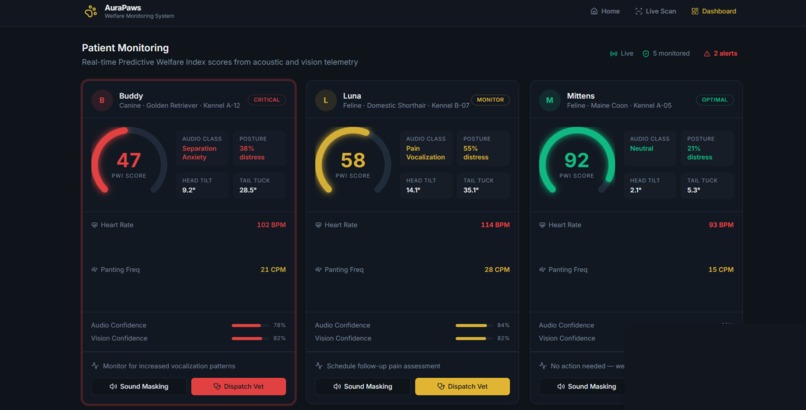Click the MONITOR status badge on Luna's card
806x410 pixels.
(x=490, y=100)
